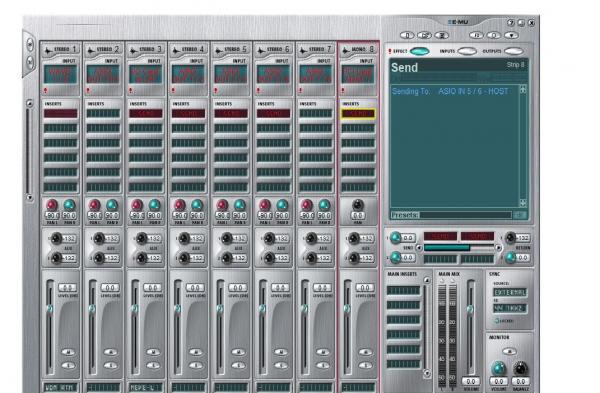
Task: Click the red clip indicator on Stereo 4
Action: pos(173,90)
